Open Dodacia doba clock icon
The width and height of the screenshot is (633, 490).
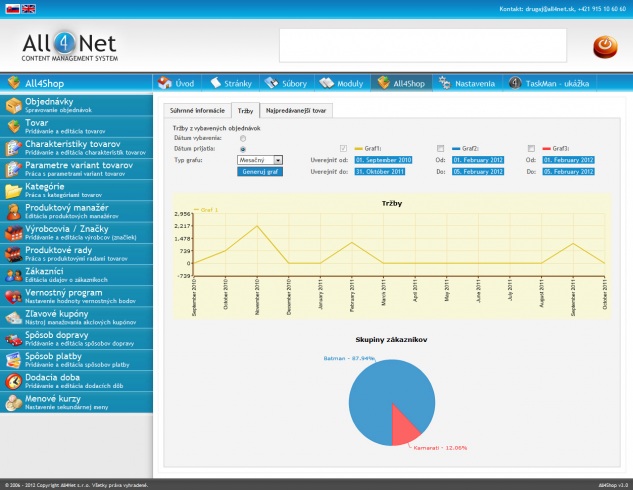pyautogui.click(x=13, y=381)
